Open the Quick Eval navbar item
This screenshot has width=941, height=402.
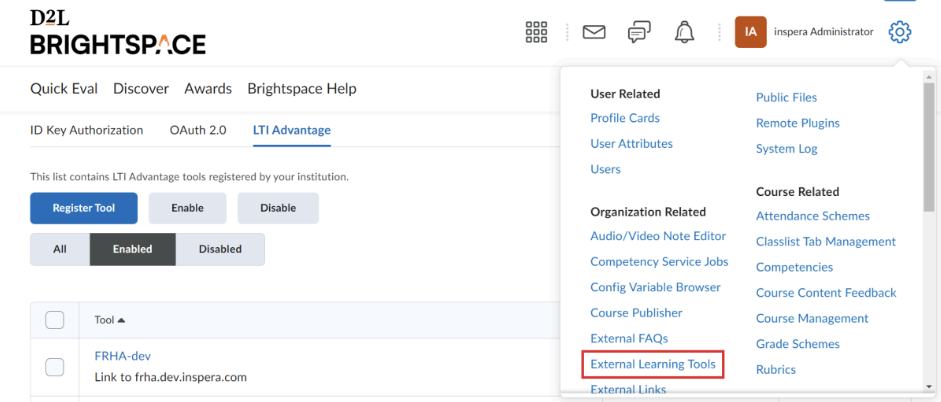click(64, 89)
